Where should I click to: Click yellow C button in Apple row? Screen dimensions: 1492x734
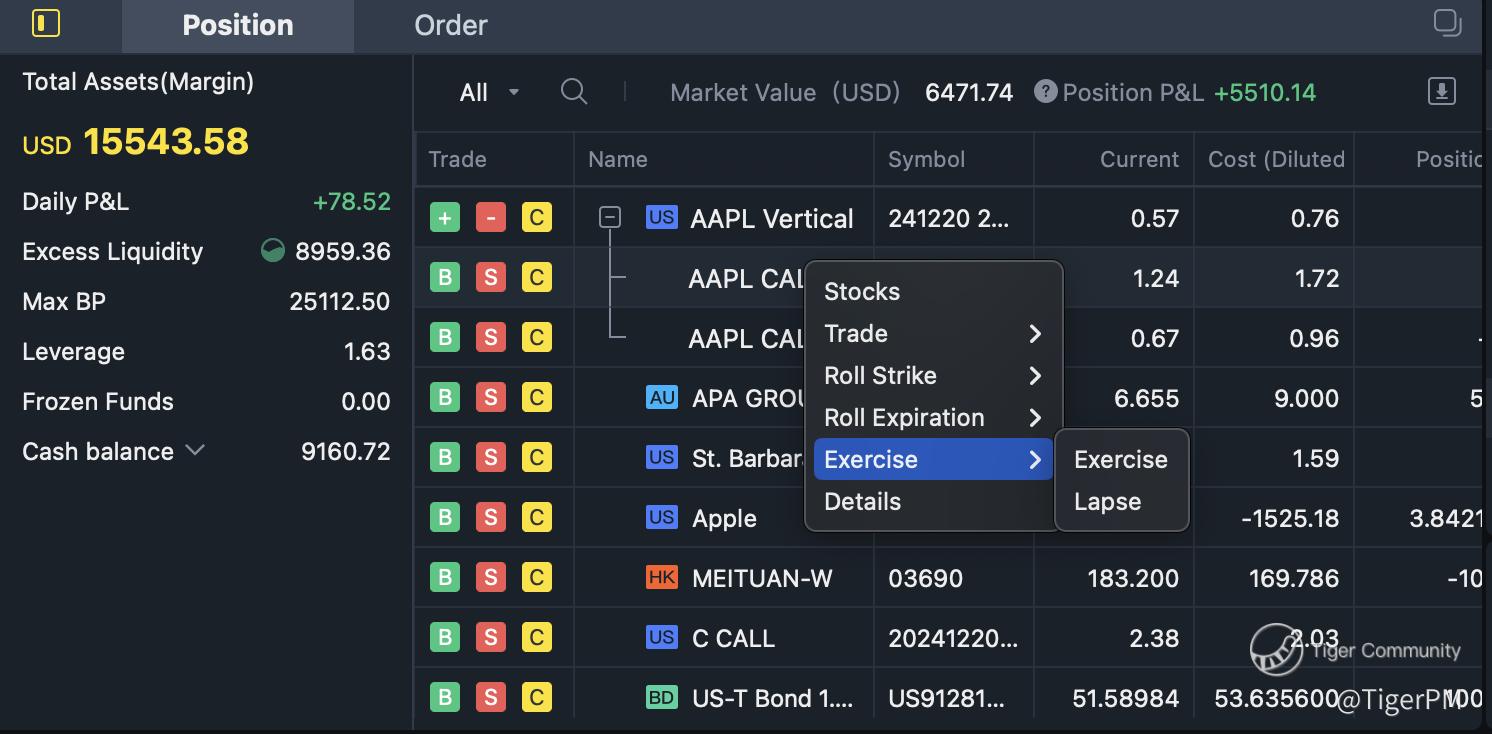click(x=537, y=518)
